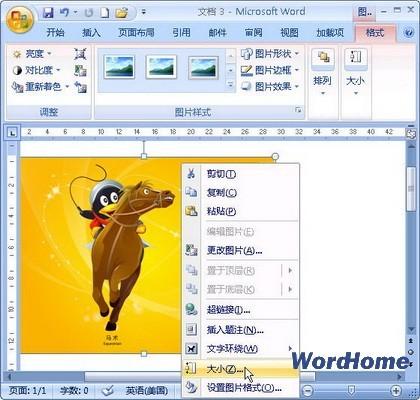Apply the first picture style thumbnail
The height and width of the screenshot is (400, 420).
pyautogui.click(x=119, y=67)
